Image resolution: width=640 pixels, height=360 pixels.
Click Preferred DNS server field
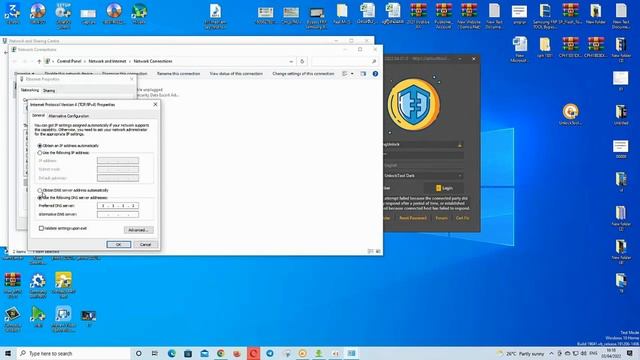coord(118,206)
